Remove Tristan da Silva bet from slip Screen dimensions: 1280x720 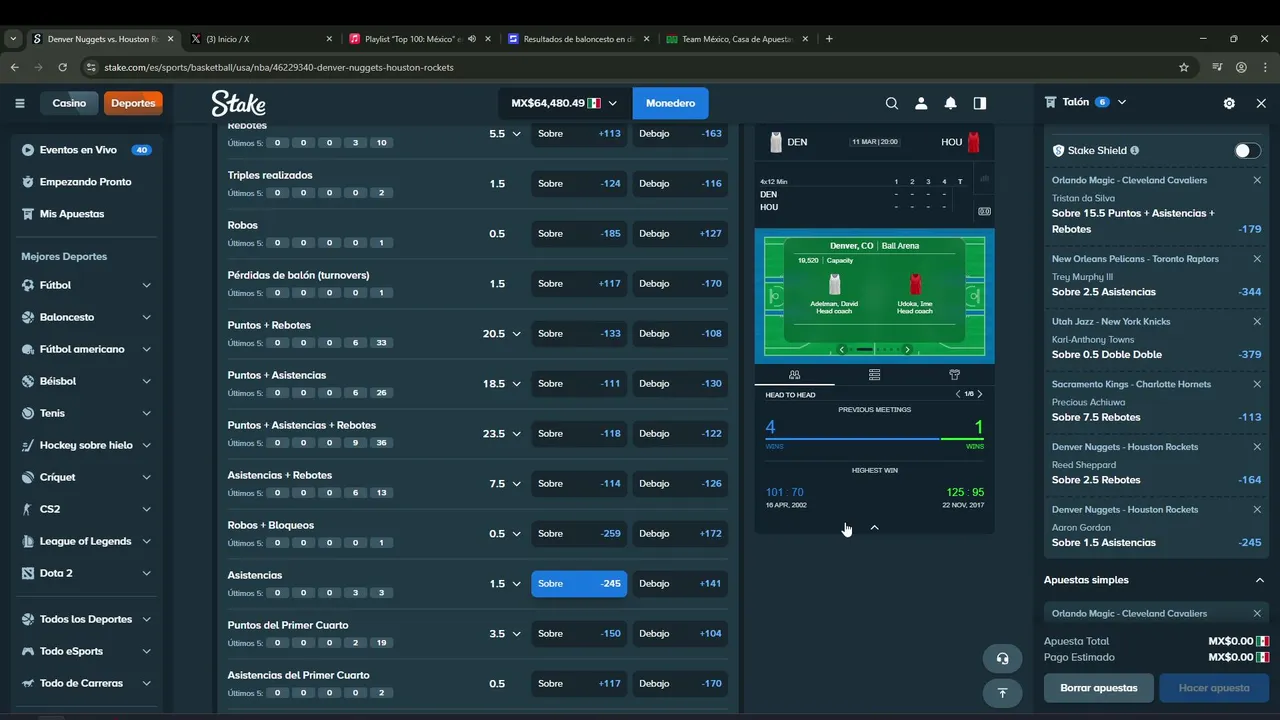pyautogui.click(x=1257, y=180)
